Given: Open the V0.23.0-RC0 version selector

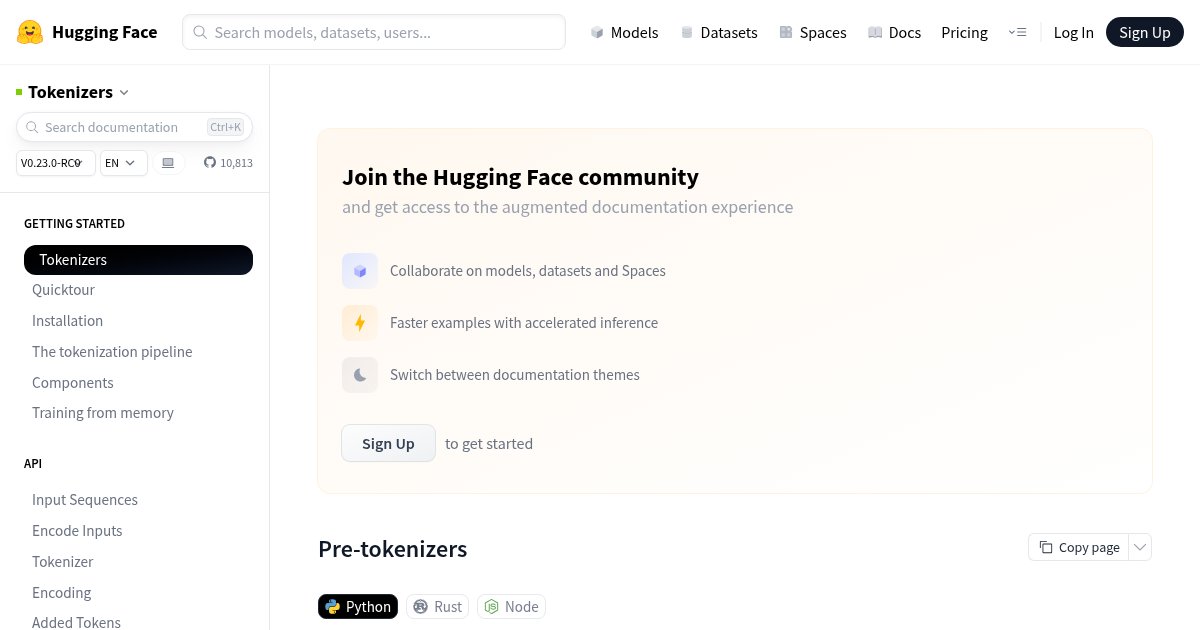Looking at the screenshot, I should (56, 163).
